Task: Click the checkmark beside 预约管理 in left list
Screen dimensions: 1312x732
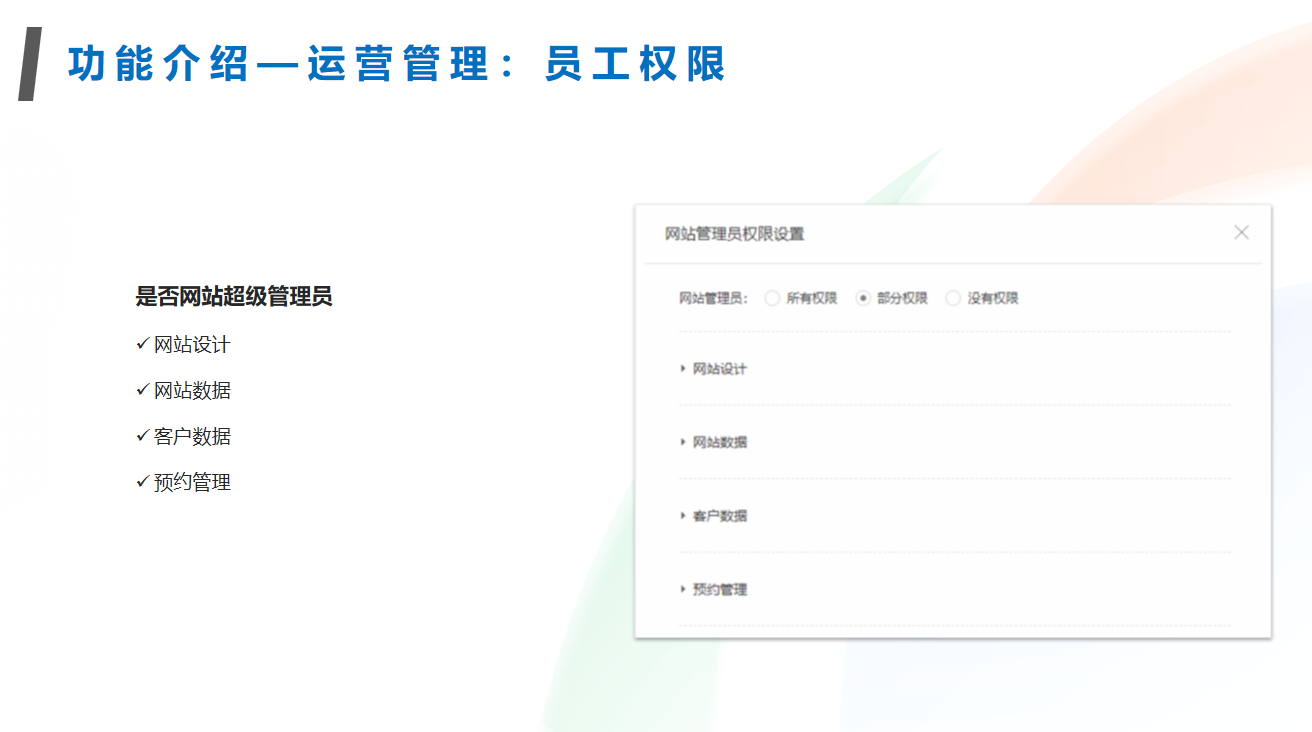Action: click(x=142, y=482)
